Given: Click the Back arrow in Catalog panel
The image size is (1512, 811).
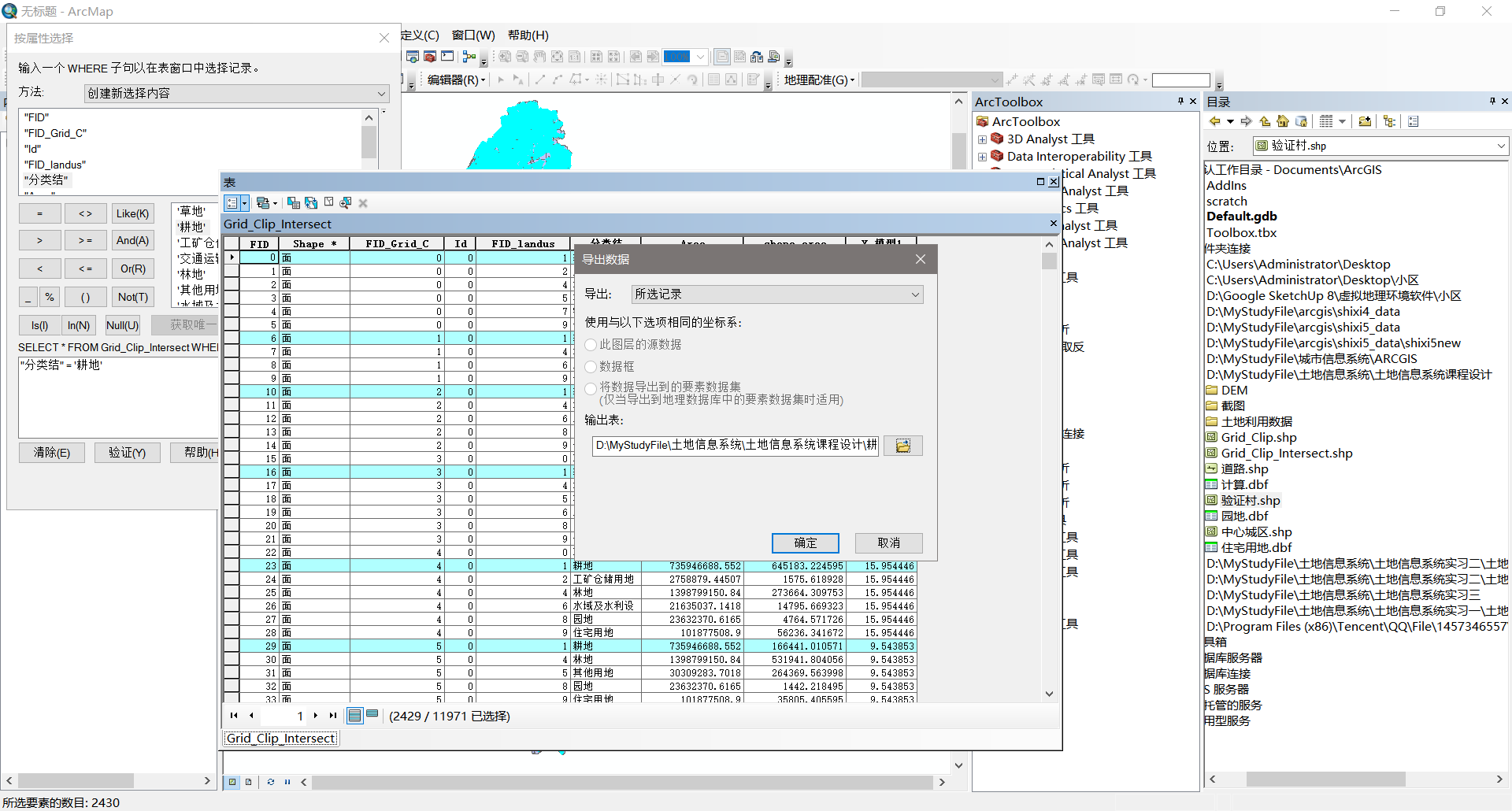Looking at the screenshot, I should point(1215,121).
